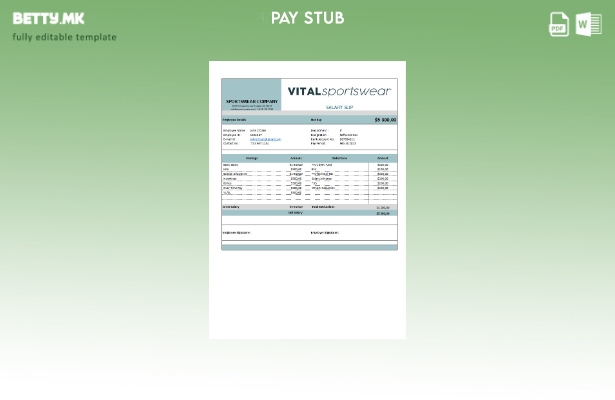Click the Word document format icon

(588, 24)
